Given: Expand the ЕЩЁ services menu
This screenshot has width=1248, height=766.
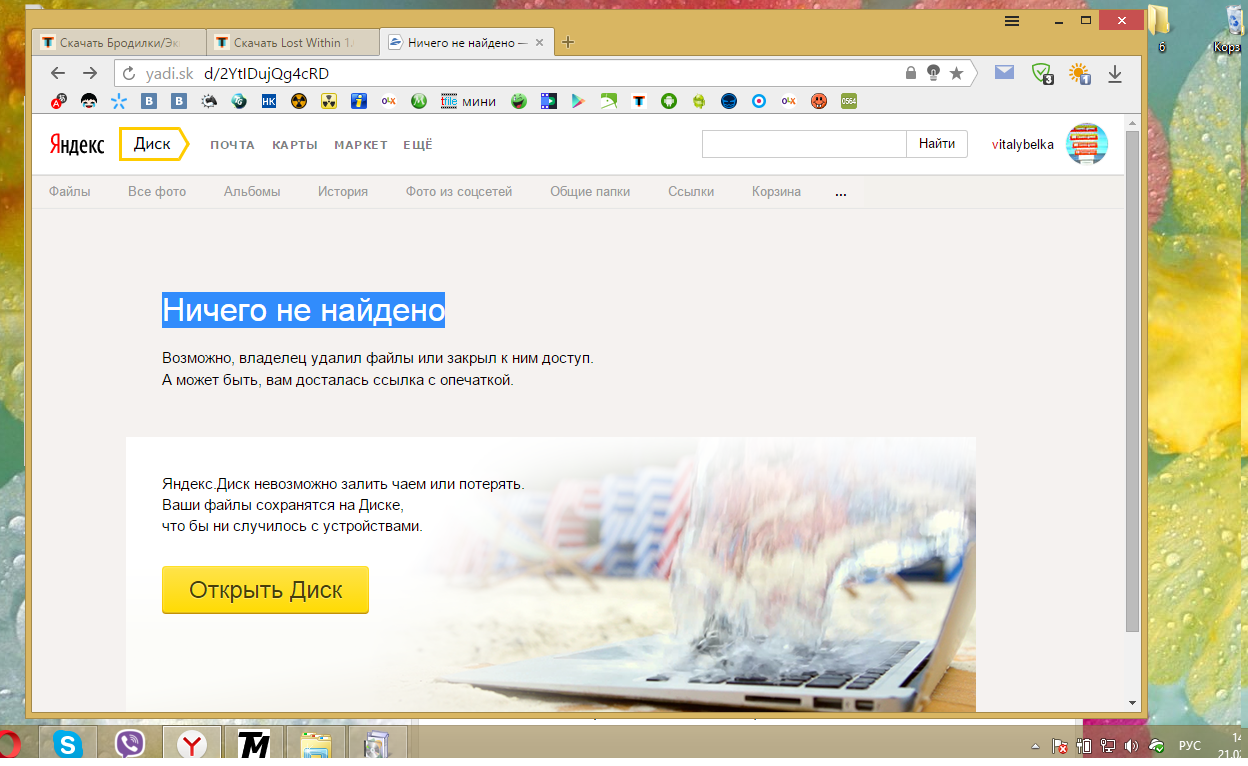Looking at the screenshot, I should [418, 145].
